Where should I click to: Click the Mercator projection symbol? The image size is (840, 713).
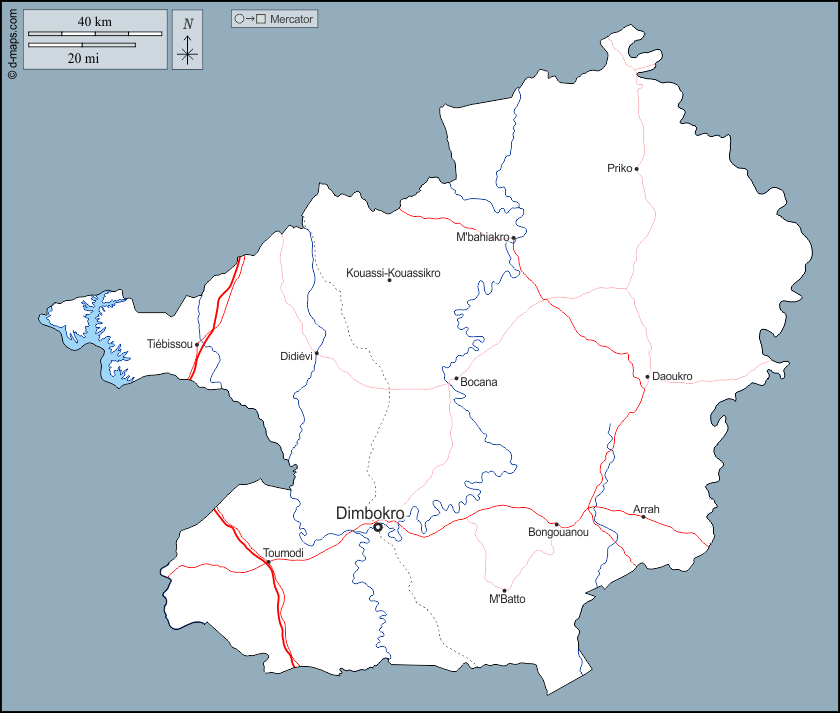point(250,19)
